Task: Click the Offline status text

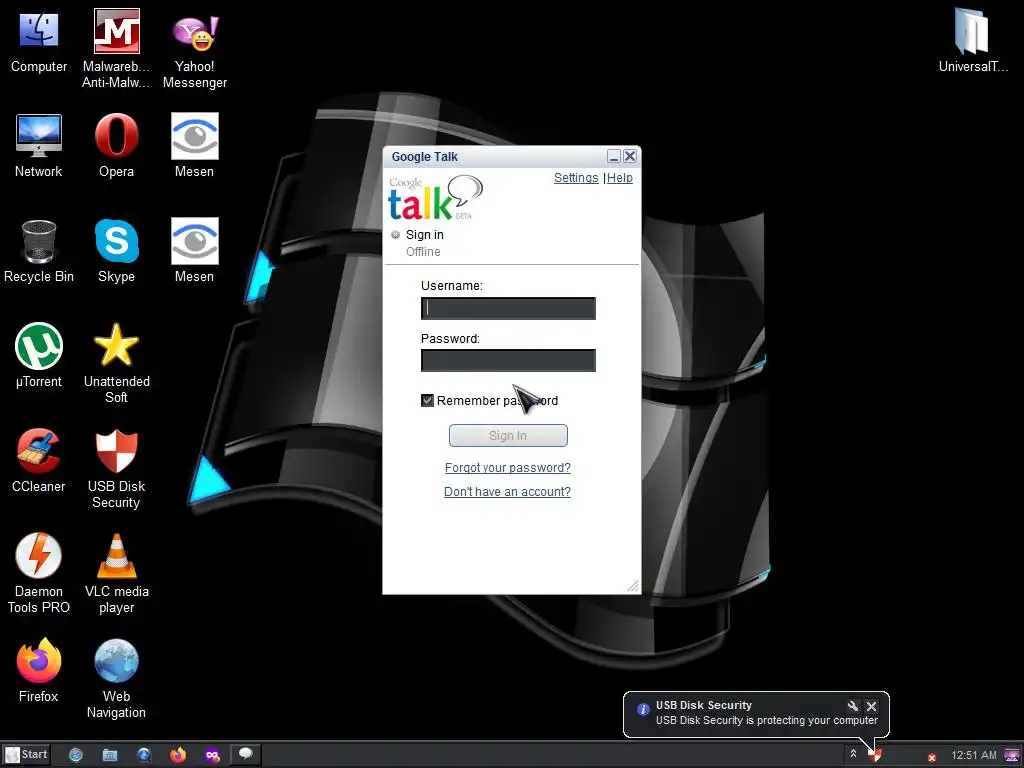Action: click(423, 252)
